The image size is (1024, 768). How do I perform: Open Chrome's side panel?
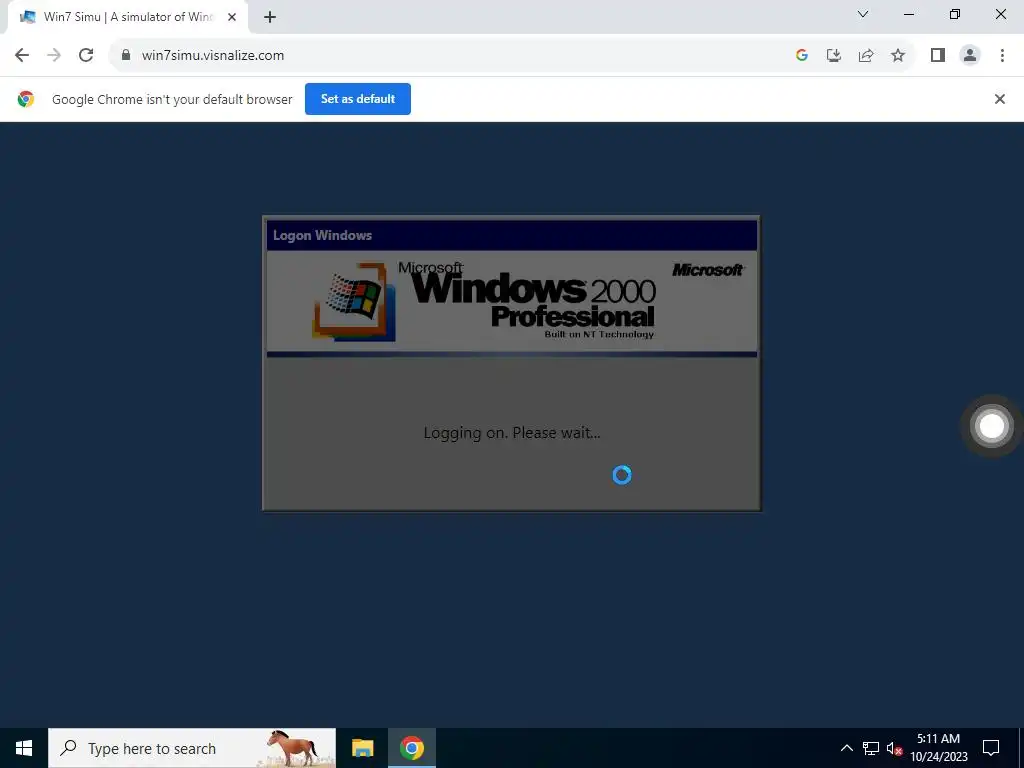[938, 56]
